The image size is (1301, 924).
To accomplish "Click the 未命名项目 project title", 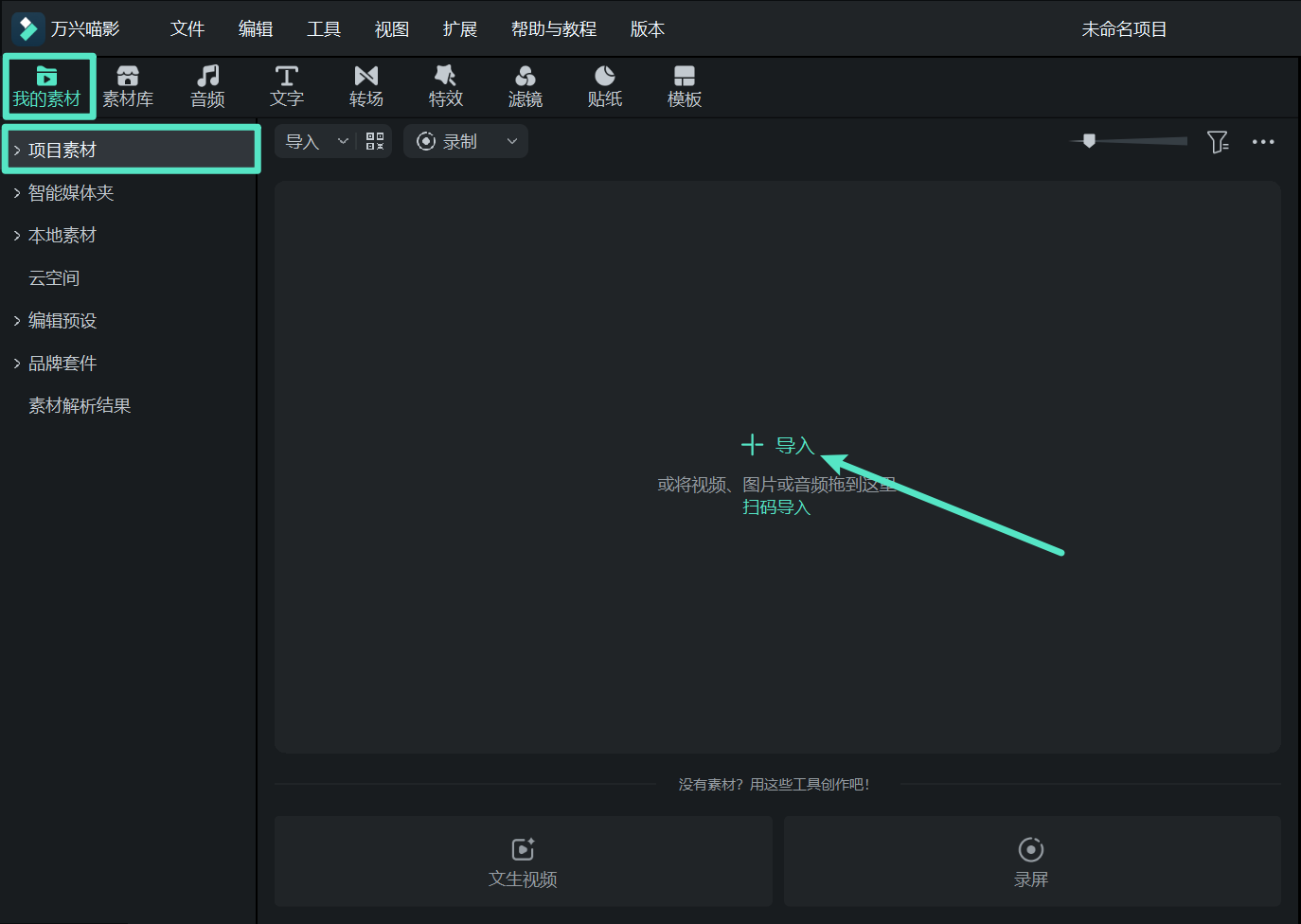I will (x=1124, y=29).
